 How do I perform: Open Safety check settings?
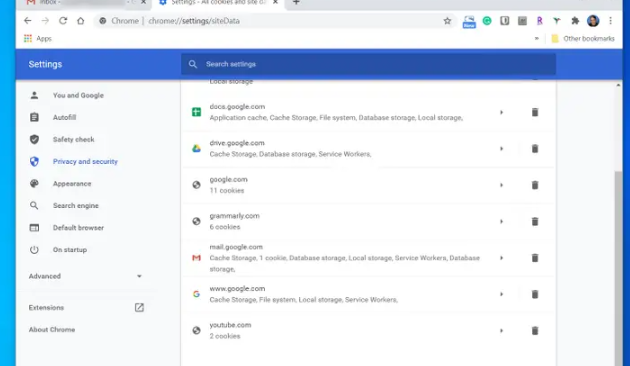tap(74, 139)
